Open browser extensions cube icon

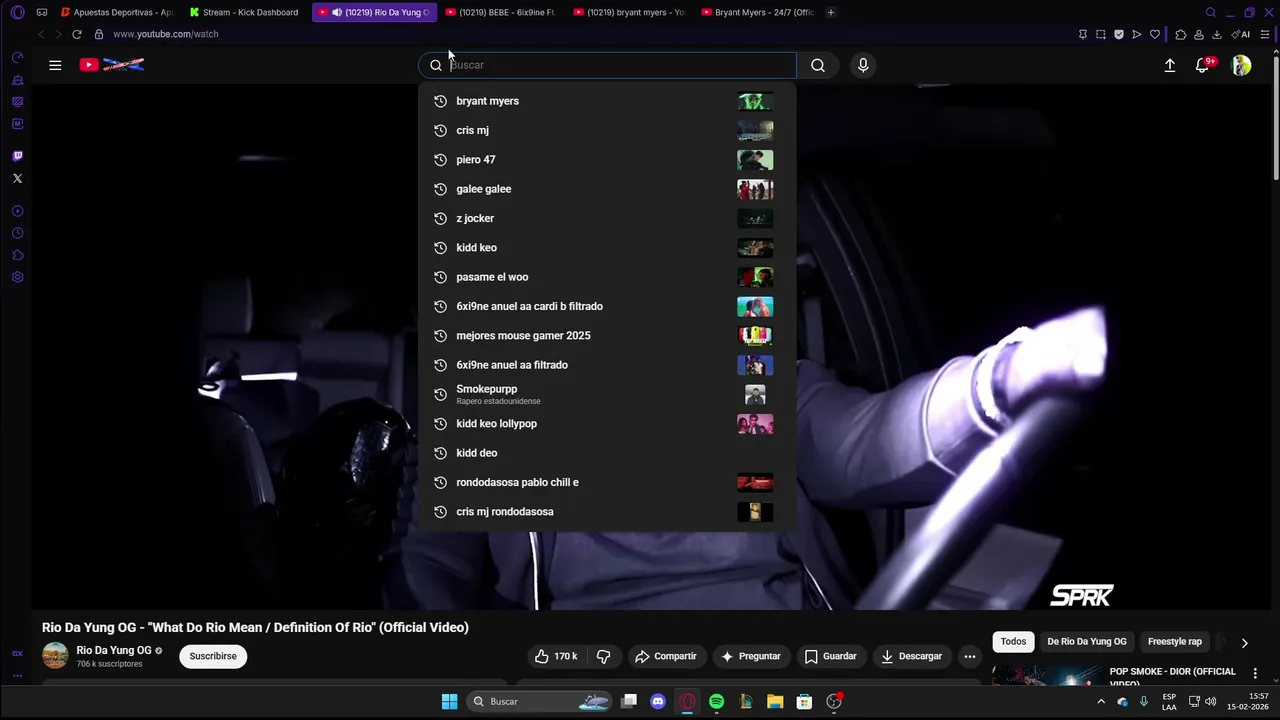click(x=1181, y=34)
